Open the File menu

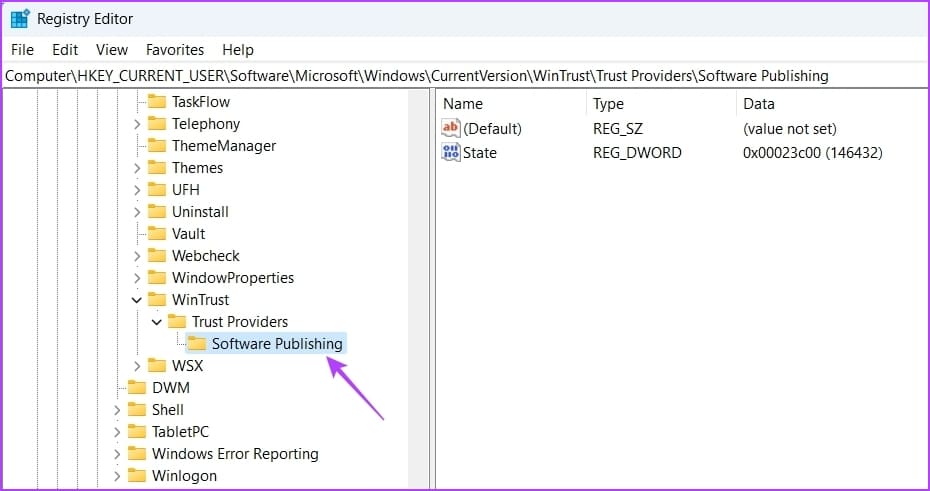pos(23,50)
